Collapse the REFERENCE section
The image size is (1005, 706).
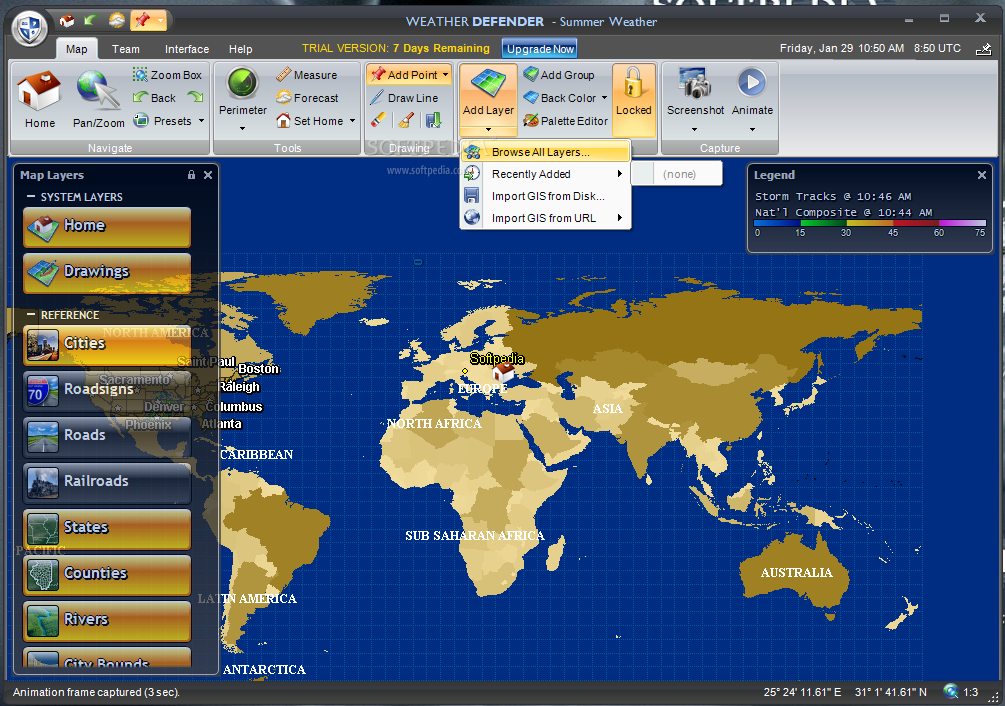click(31, 315)
